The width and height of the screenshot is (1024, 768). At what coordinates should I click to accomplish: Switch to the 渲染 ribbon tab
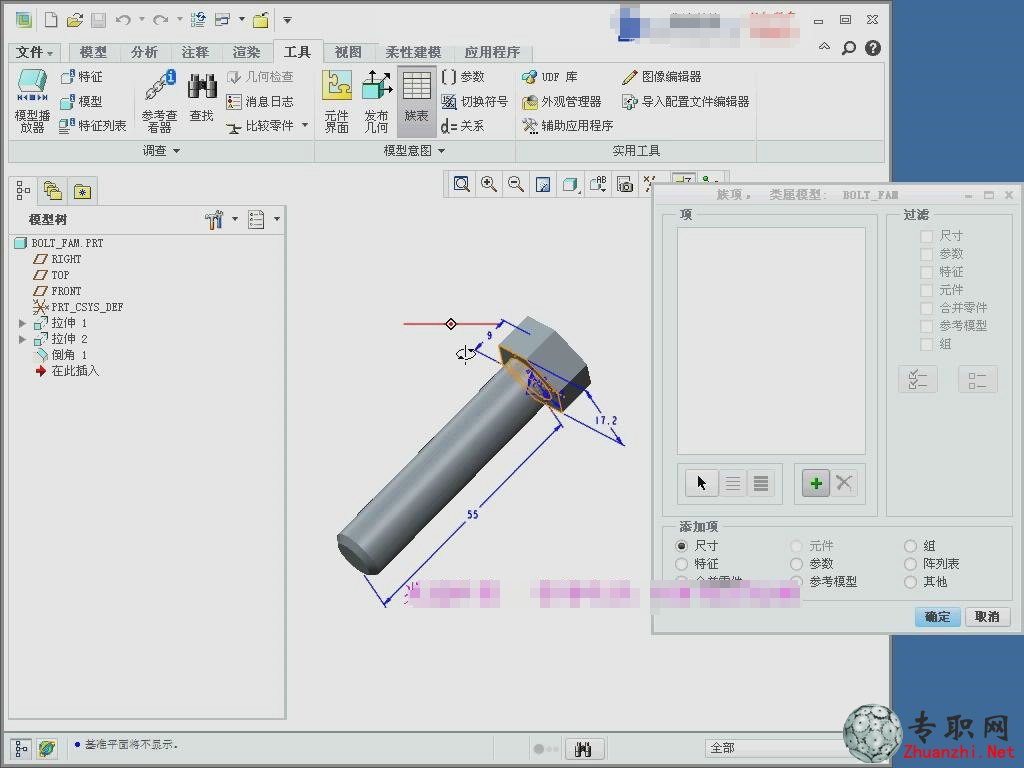pos(246,52)
